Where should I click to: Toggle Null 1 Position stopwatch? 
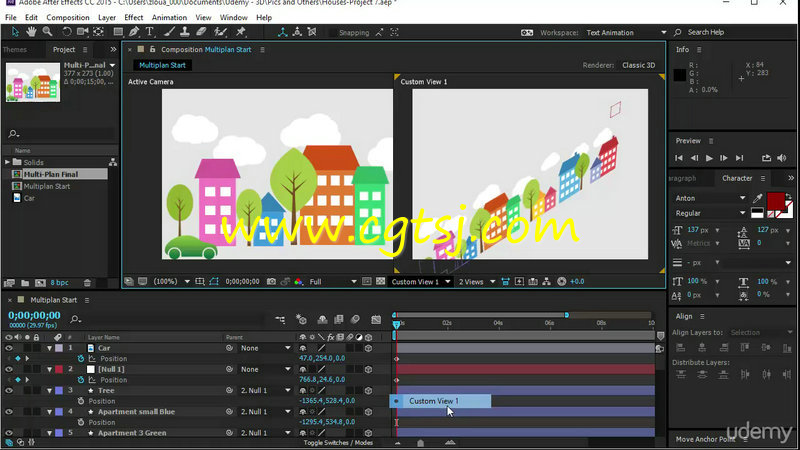[81, 380]
